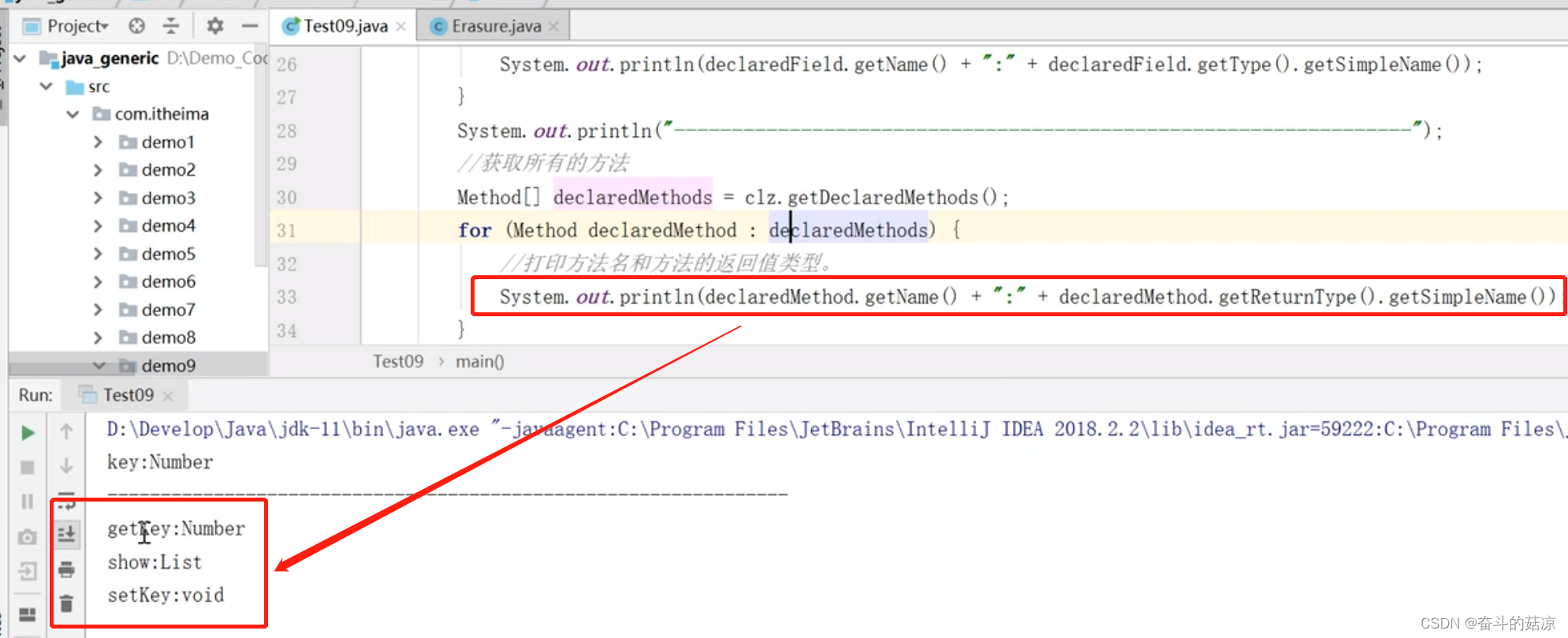1568x638 pixels.
Task: Hide the Project tool window
Action: 250,26
